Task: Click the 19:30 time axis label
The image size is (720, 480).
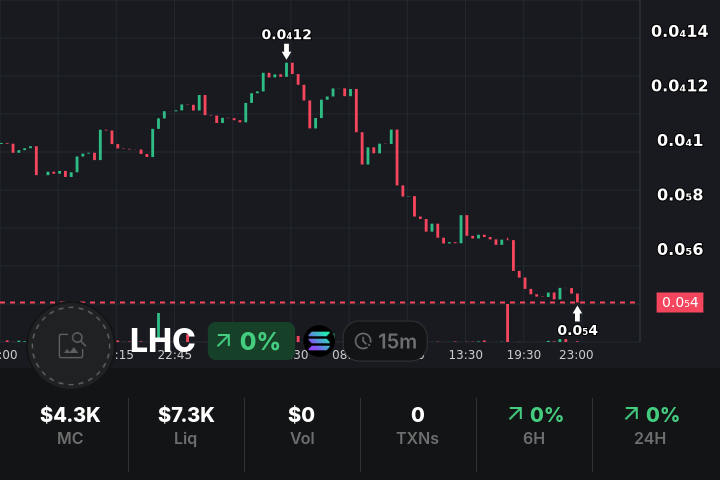Action: [524, 355]
